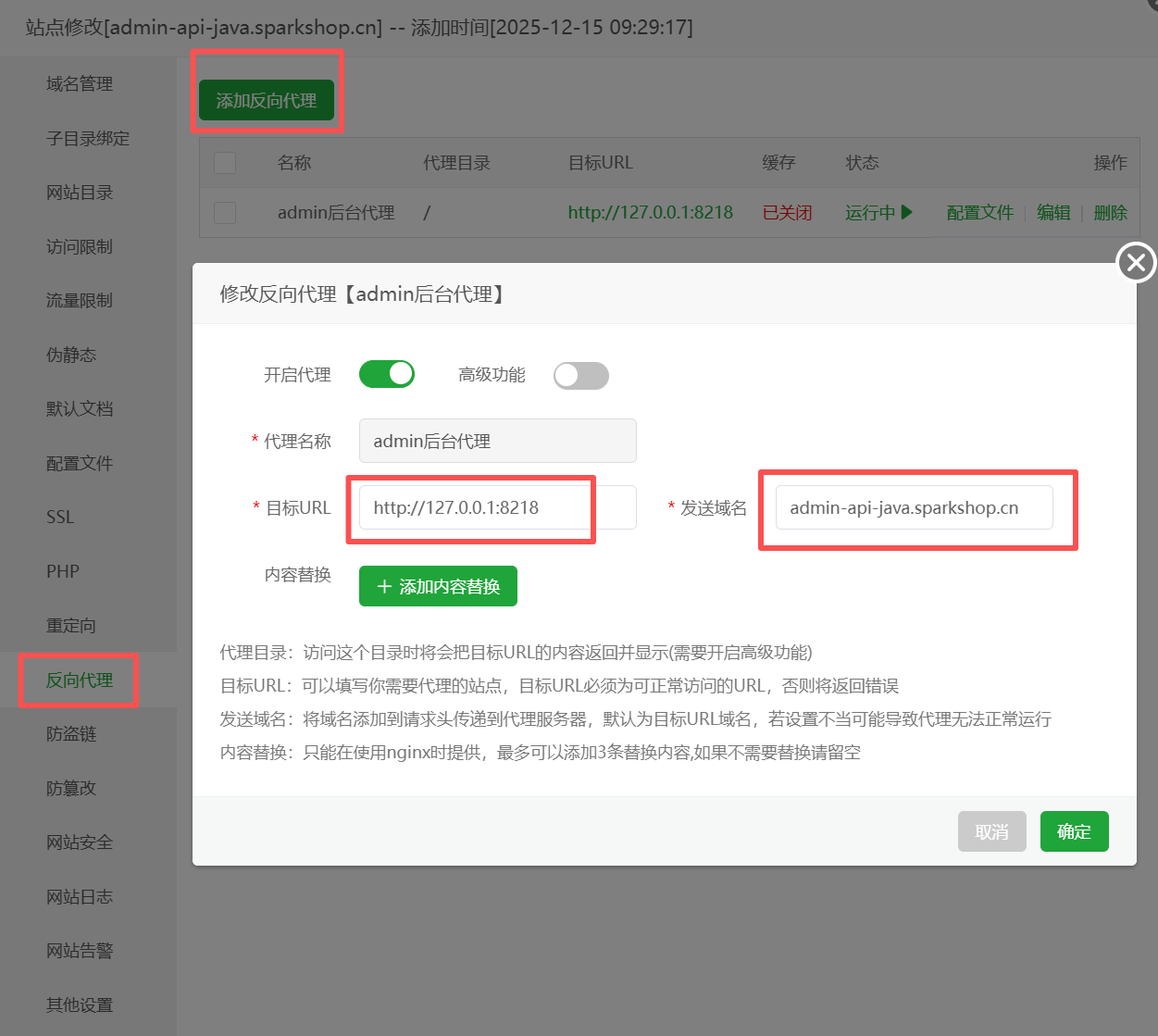This screenshot has width=1158, height=1036.
Task: Open the SSL sidebar tab
Action: point(60,517)
